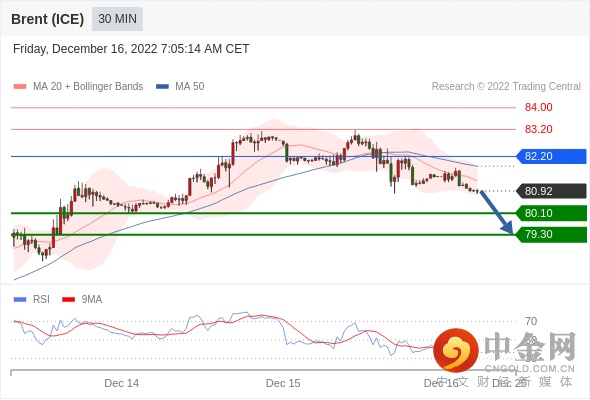Click the black 80.92 current price tag
Viewport: 590px width, 400px height.
click(551, 191)
